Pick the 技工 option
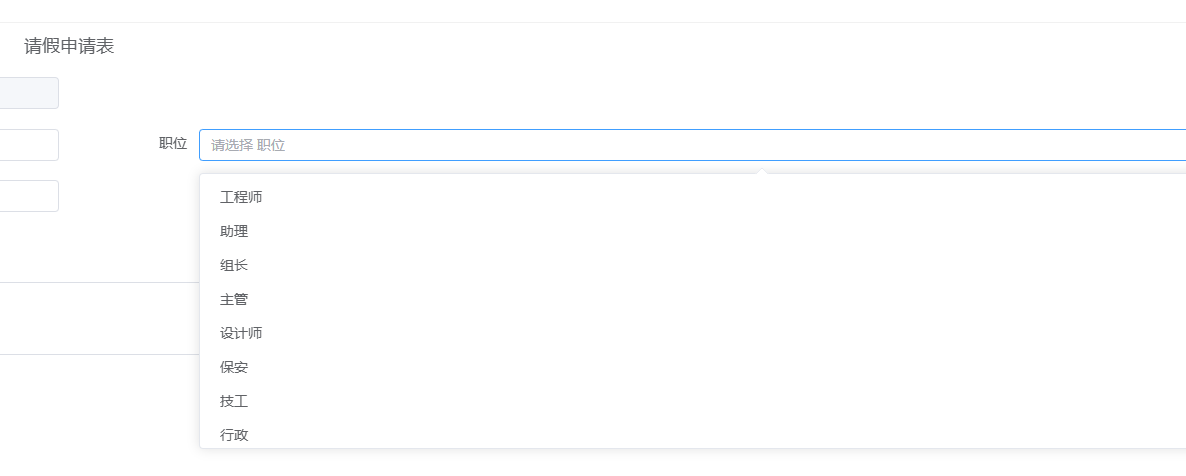 click(234, 402)
